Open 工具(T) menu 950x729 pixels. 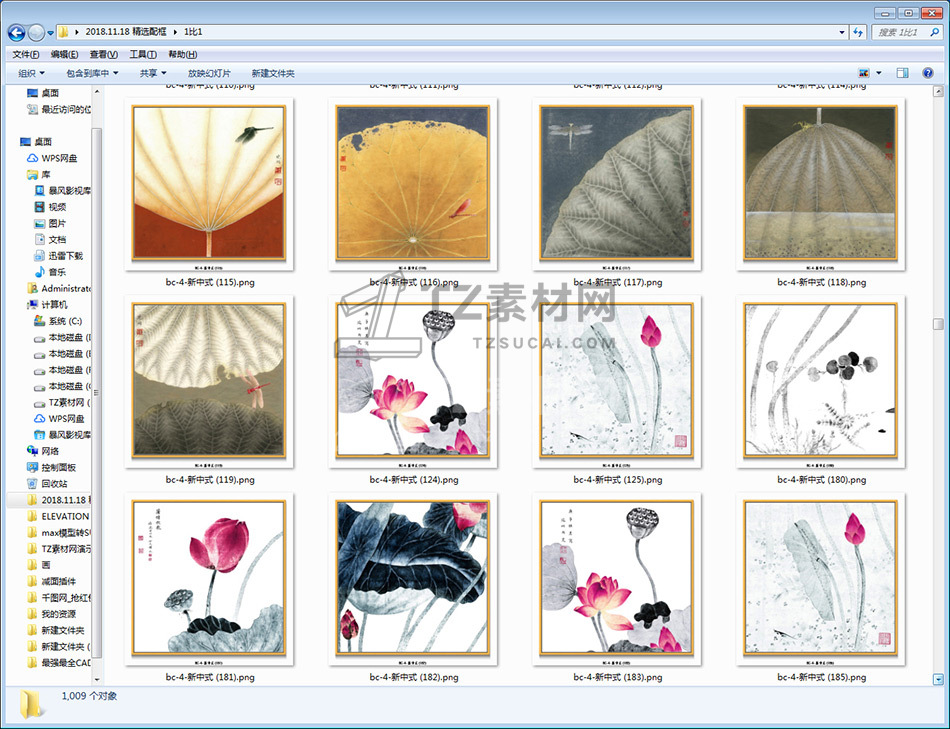pyautogui.click(x=143, y=55)
